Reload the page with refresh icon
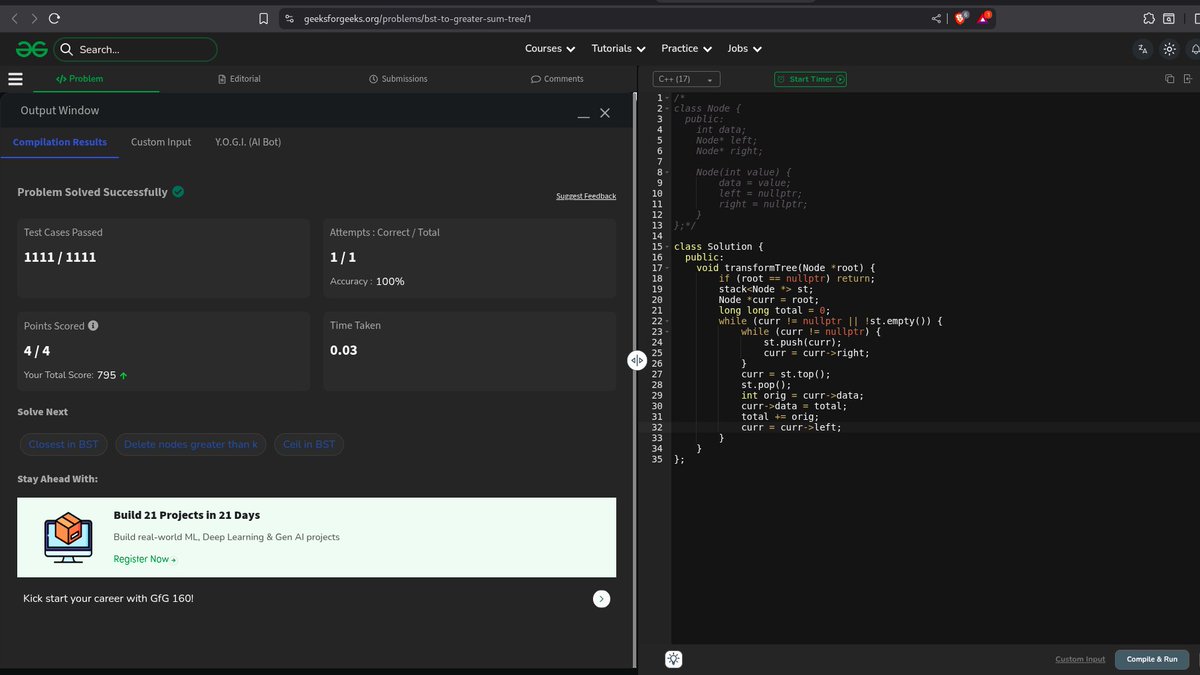Screen dimensions: 1200x675 (54, 18)
